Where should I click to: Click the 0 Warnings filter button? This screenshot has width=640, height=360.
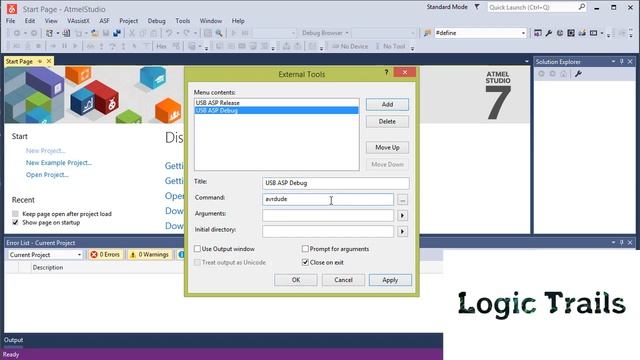pyautogui.click(x=149, y=254)
